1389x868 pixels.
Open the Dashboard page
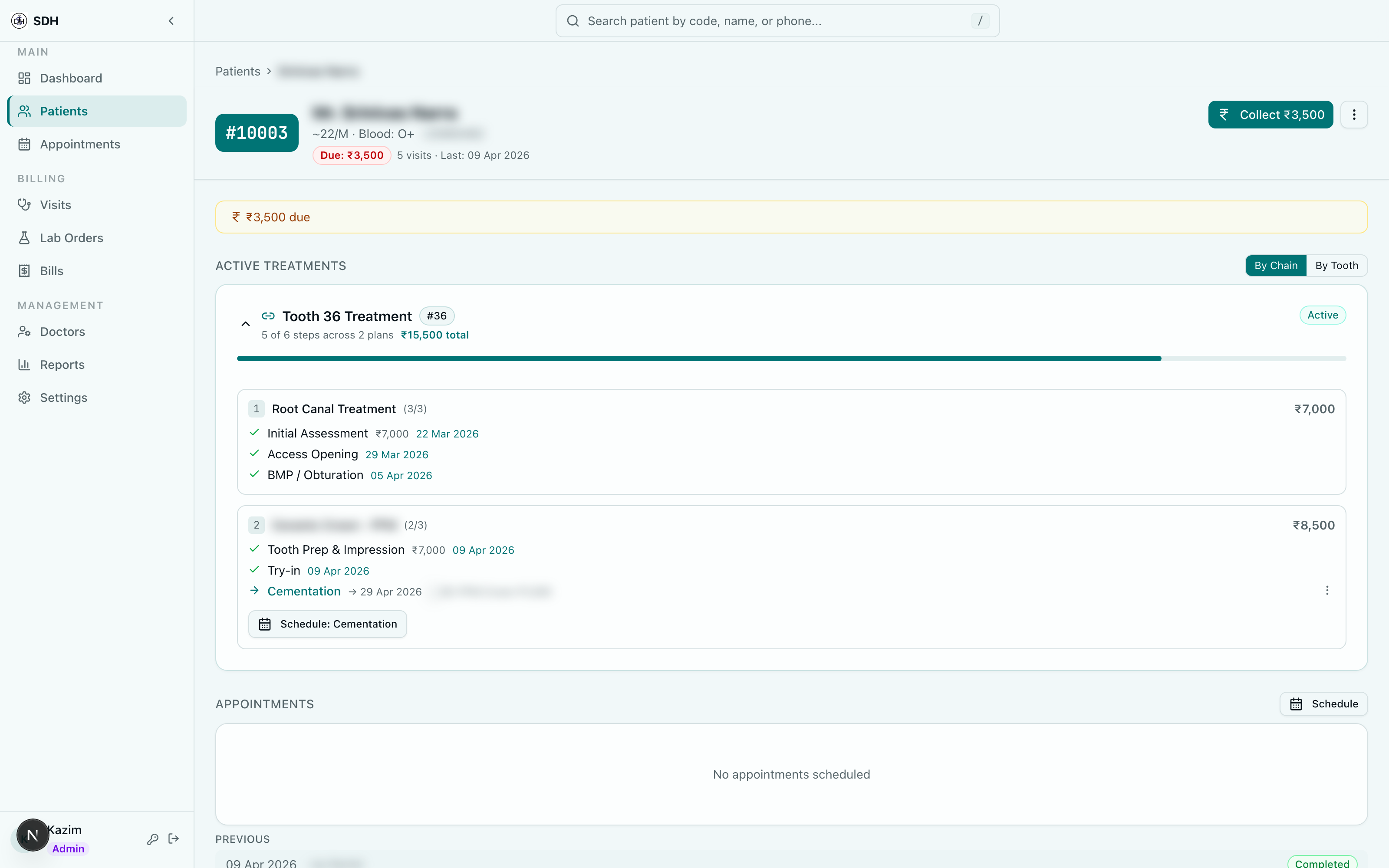click(x=96, y=78)
